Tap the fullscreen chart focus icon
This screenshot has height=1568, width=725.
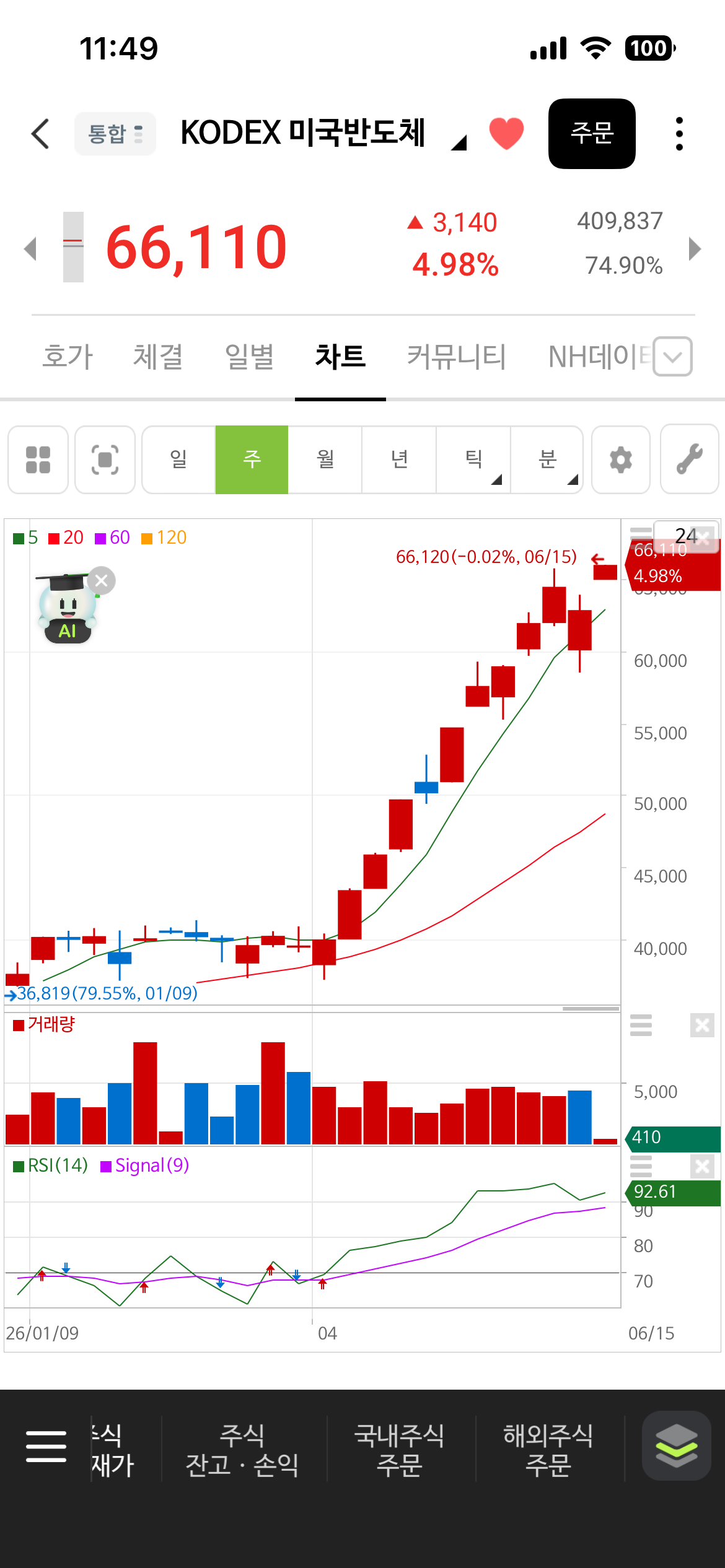click(105, 460)
